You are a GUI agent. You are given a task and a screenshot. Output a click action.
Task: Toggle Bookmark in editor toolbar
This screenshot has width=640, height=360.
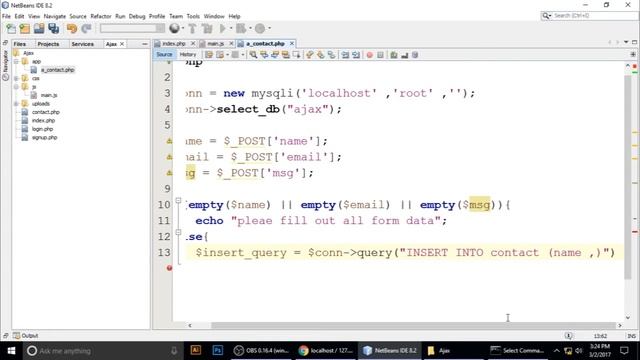pos(331,55)
